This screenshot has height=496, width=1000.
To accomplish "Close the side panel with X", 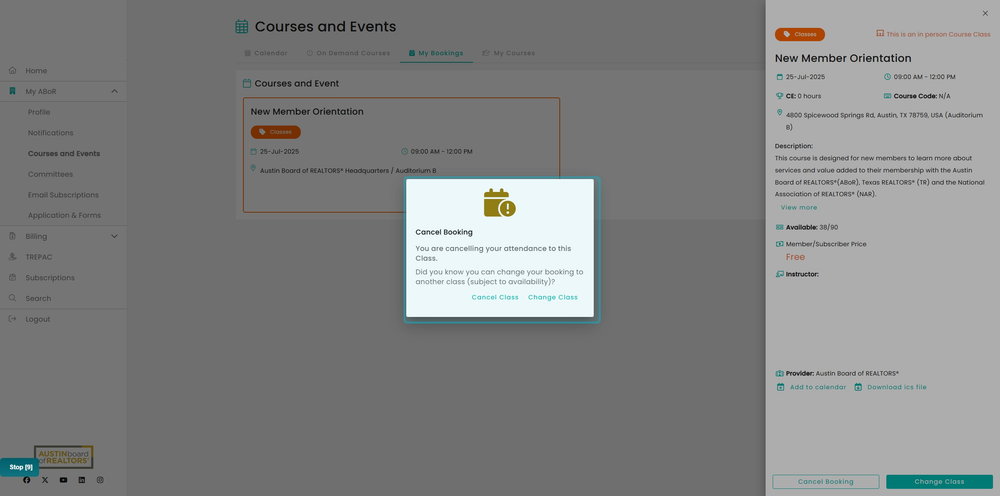I will [x=985, y=13].
